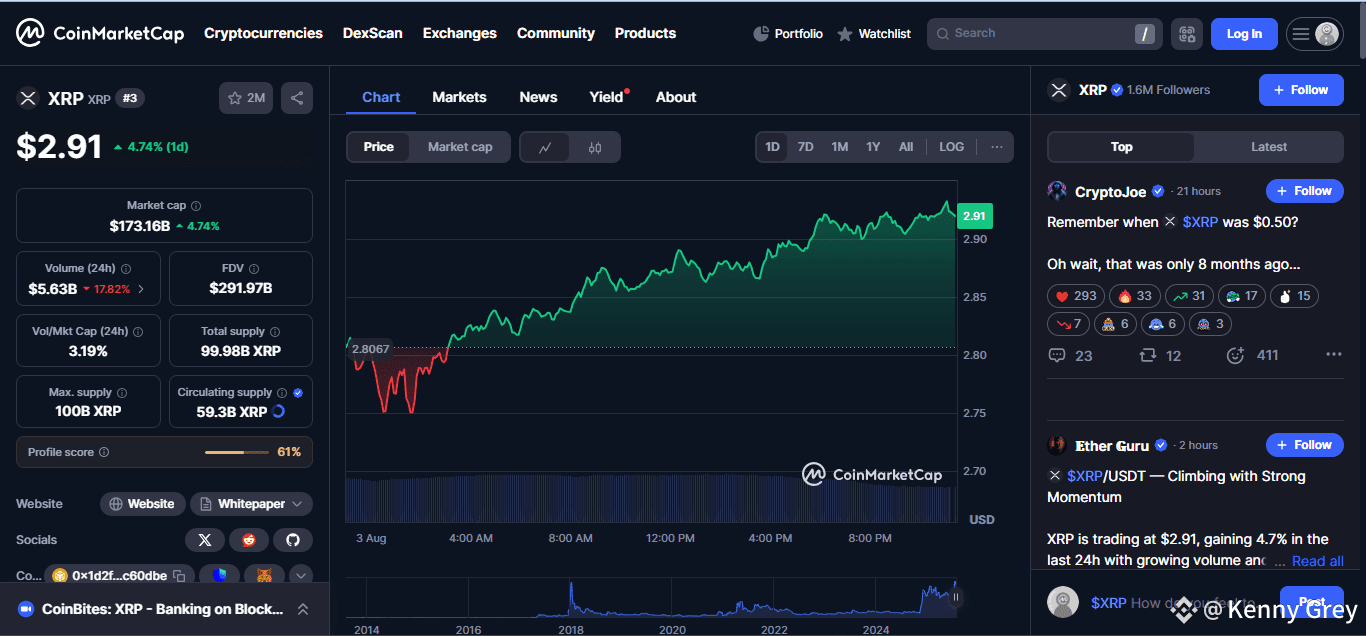Click the FDV info icon
Viewport: 1366px width, 636px height.
[254, 269]
